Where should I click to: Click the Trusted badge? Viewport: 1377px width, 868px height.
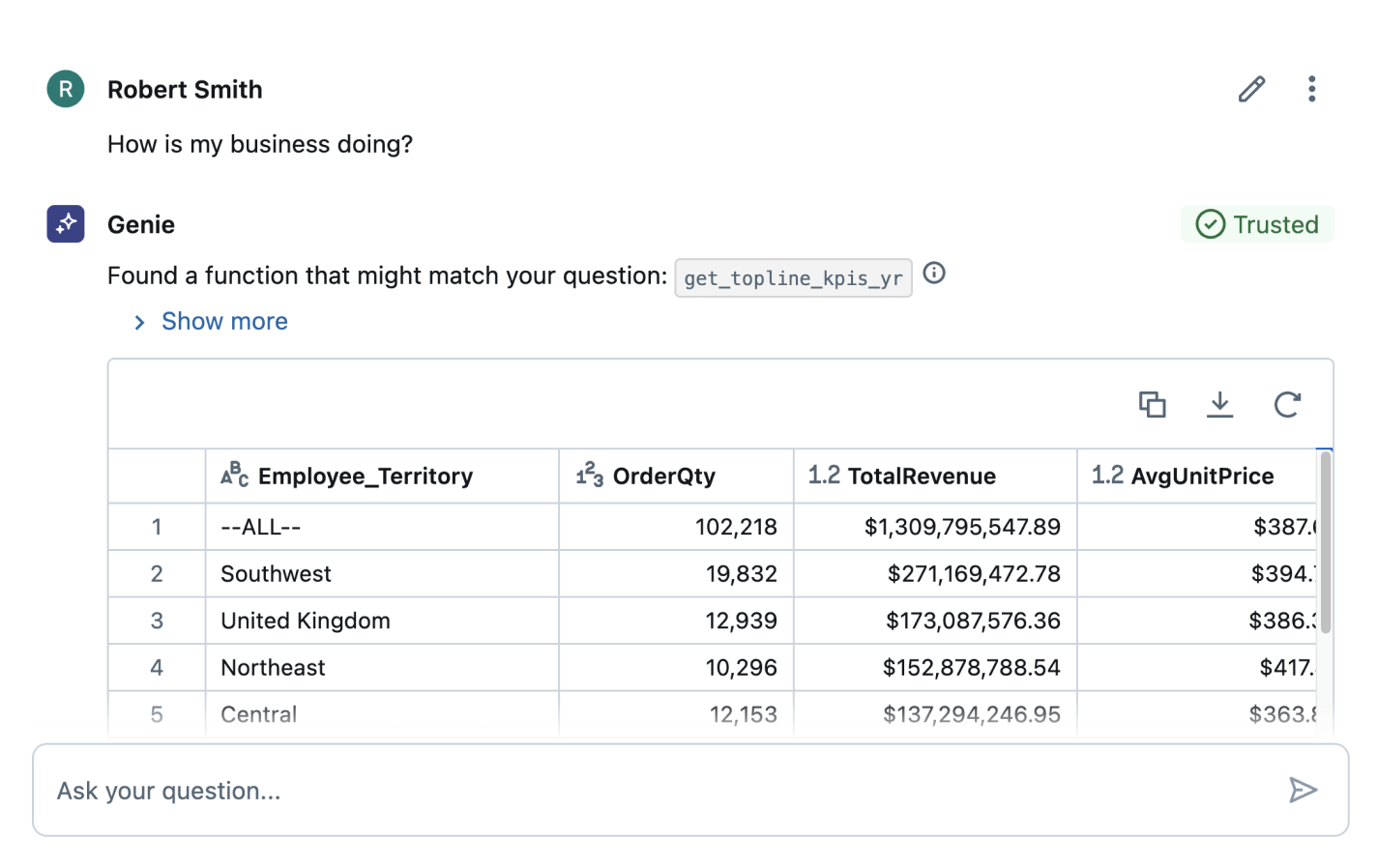coord(1257,224)
